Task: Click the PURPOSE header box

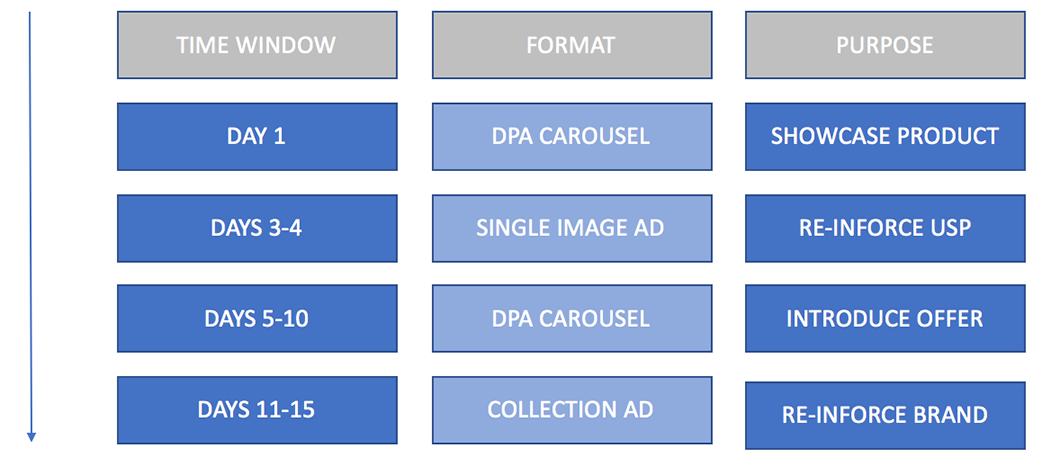Action: pos(885,45)
